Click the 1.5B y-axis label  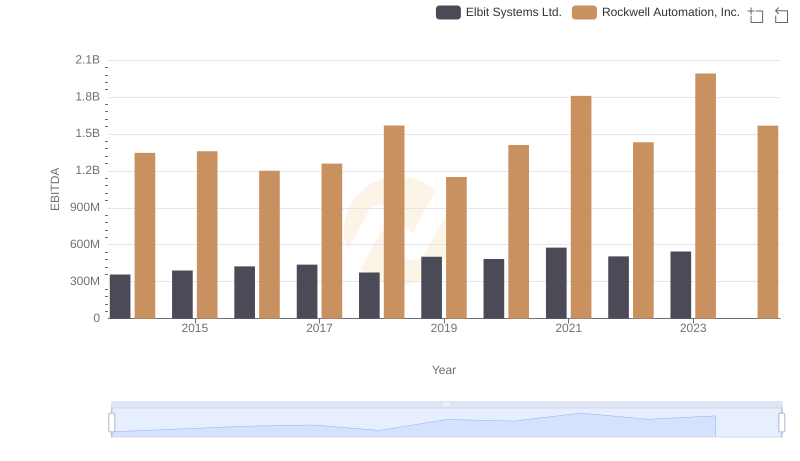(x=88, y=134)
